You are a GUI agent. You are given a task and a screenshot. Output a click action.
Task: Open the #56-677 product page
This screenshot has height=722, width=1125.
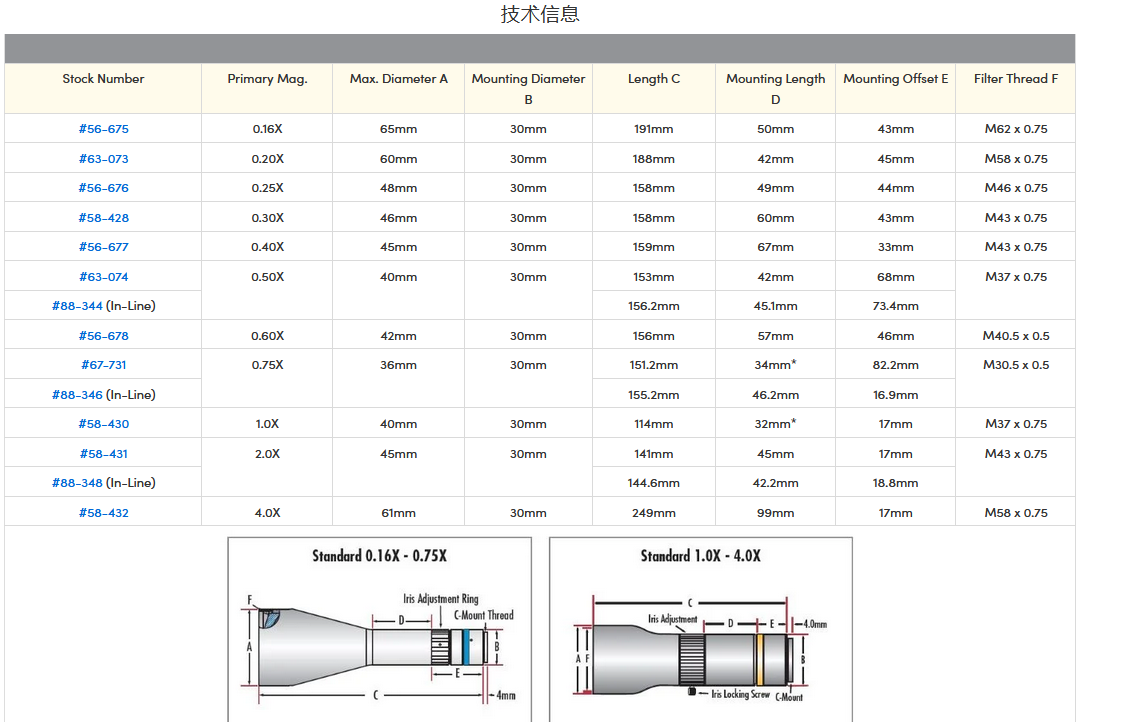[103, 247]
